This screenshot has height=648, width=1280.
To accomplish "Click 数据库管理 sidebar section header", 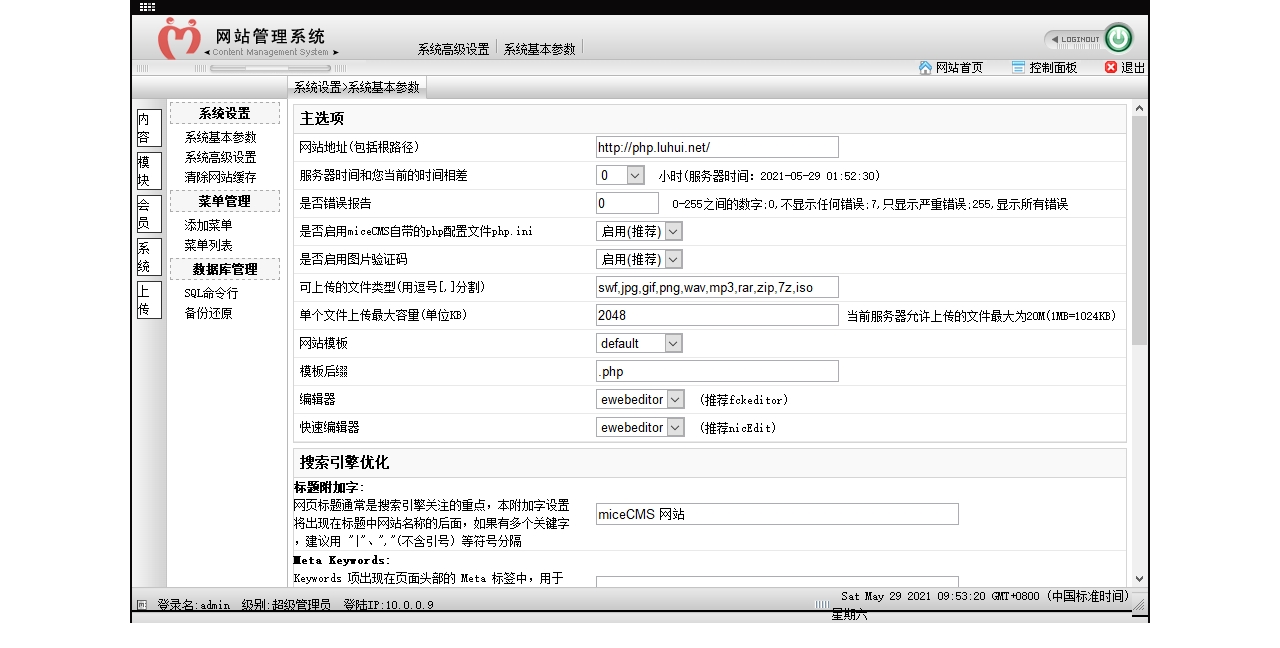I will click(224, 269).
